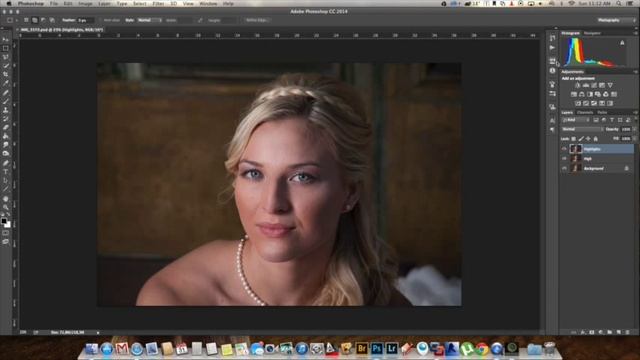Select the Zoom tool
Image resolution: width=640 pixels, height=360 pixels.
[x=6, y=207]
